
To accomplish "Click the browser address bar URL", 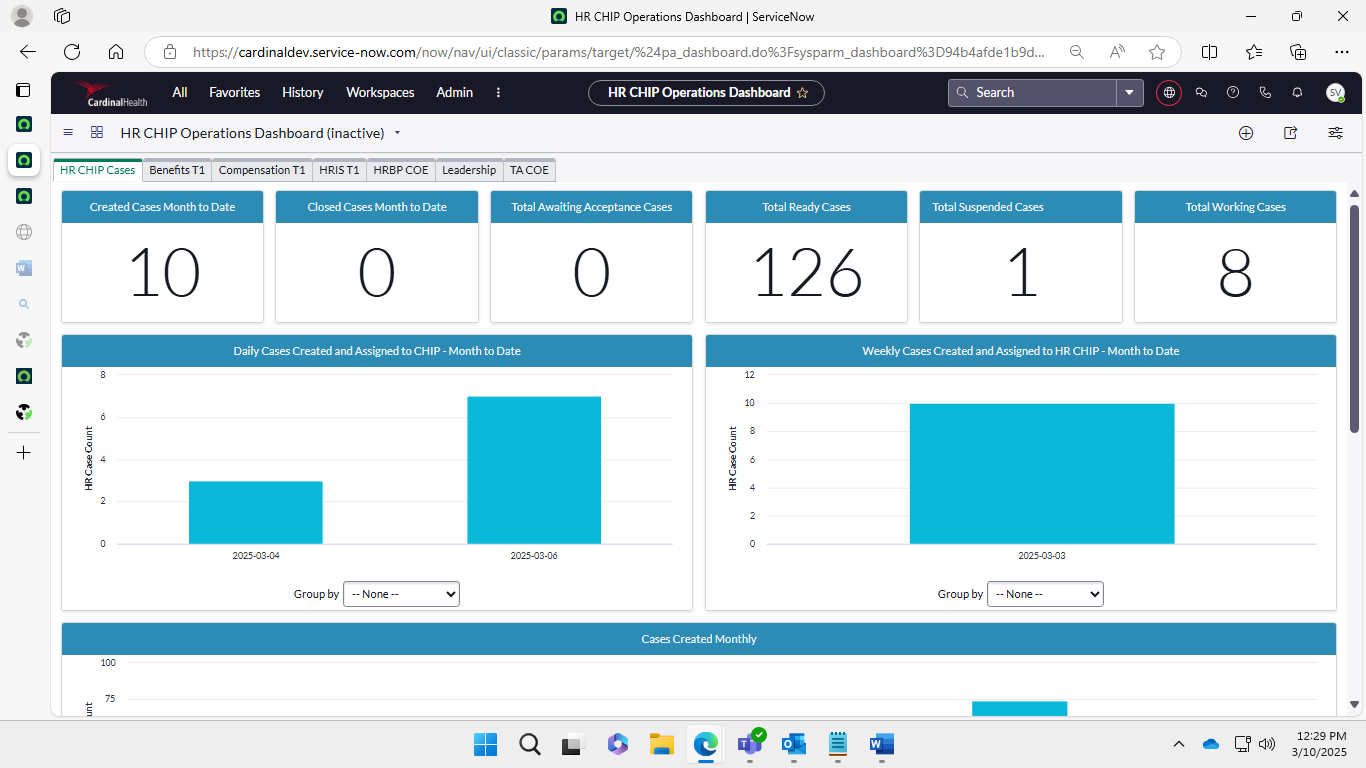I will pyautogui.click(x=619, y=52).
